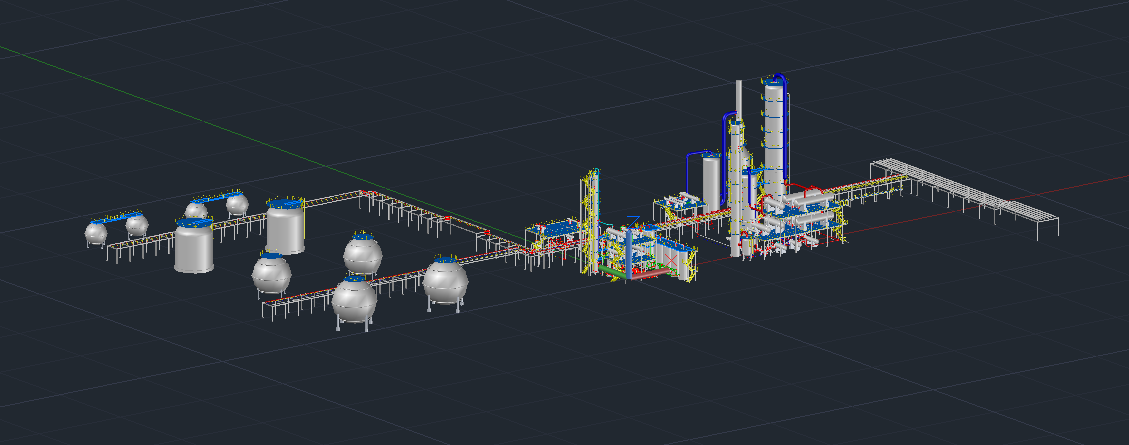Select the rear cylindrical storage tank beside pipe rack
Image resolution: width=1129 pixels, height=445 pixels.
pos(286,227)
